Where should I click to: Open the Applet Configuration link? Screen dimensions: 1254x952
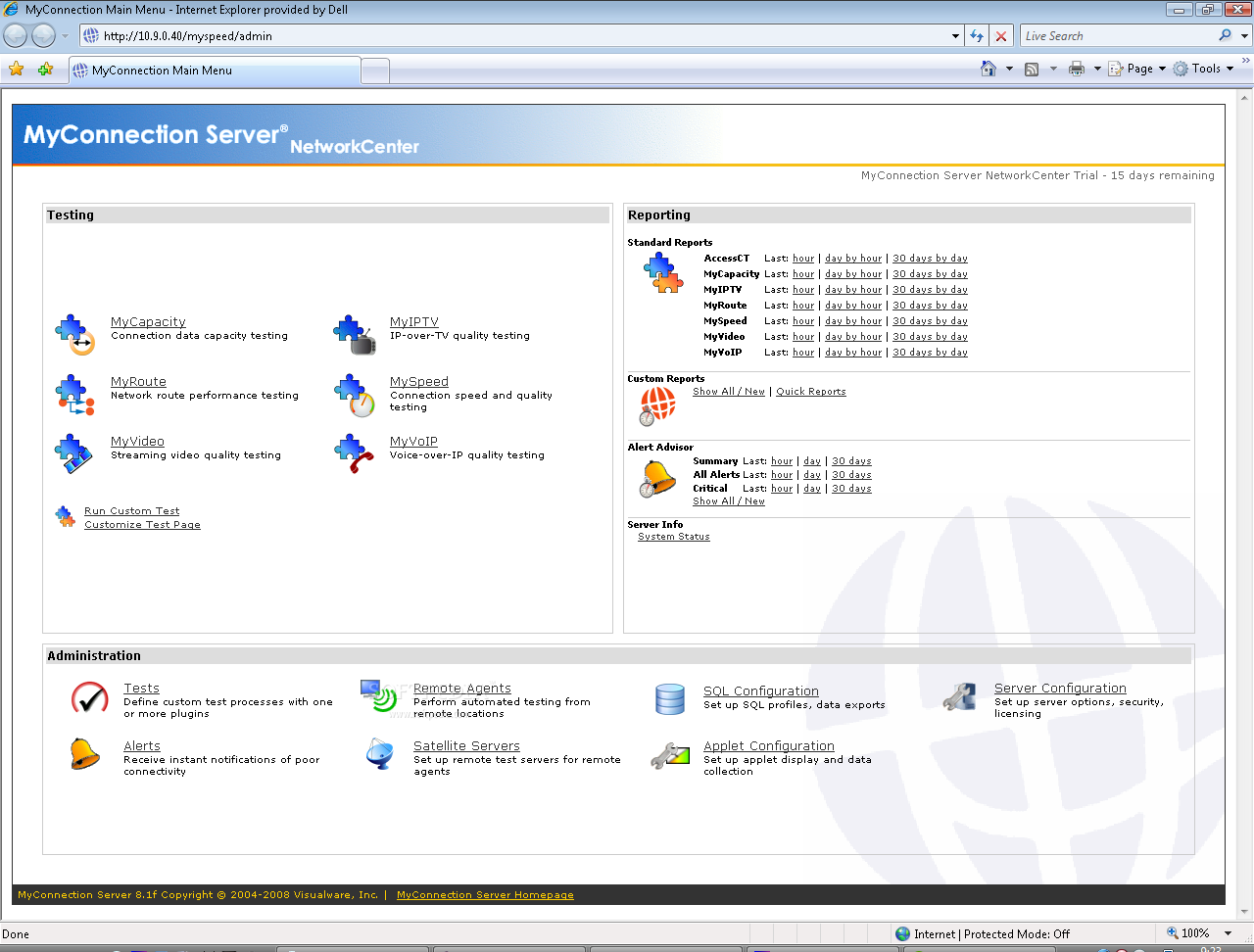coord(769,746)
